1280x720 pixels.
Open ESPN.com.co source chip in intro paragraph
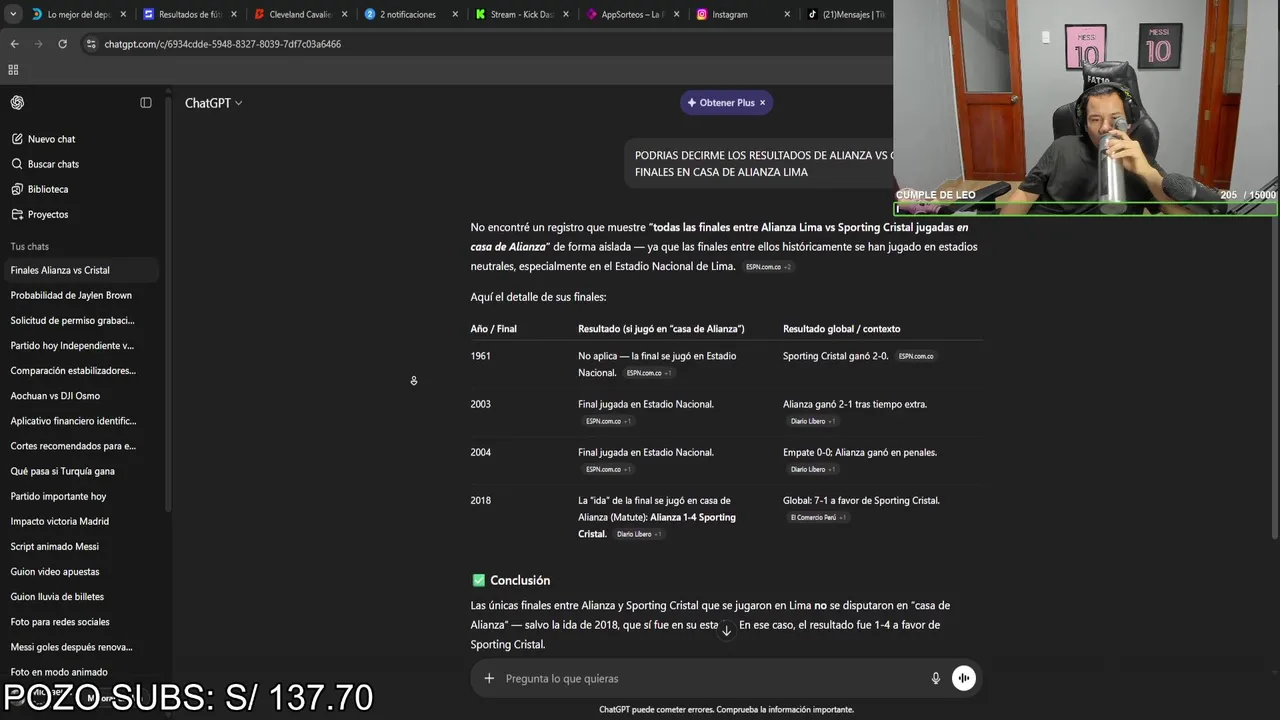pyautogui.click(x=768, y=267)
